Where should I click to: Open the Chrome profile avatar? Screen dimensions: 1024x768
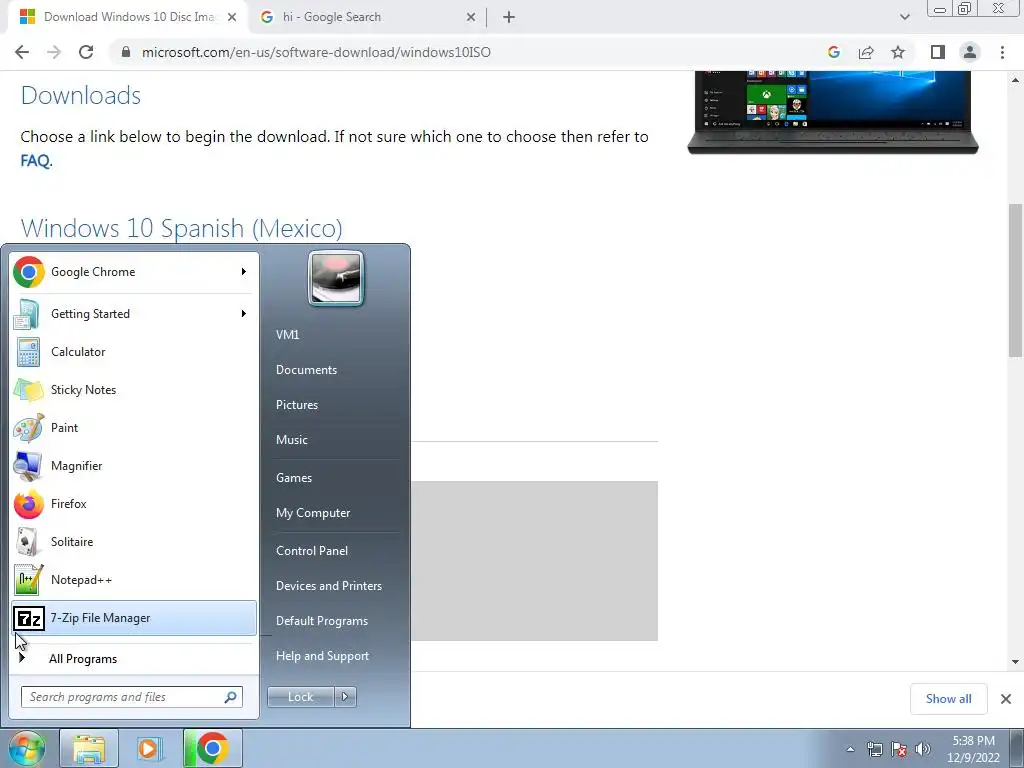970,52
